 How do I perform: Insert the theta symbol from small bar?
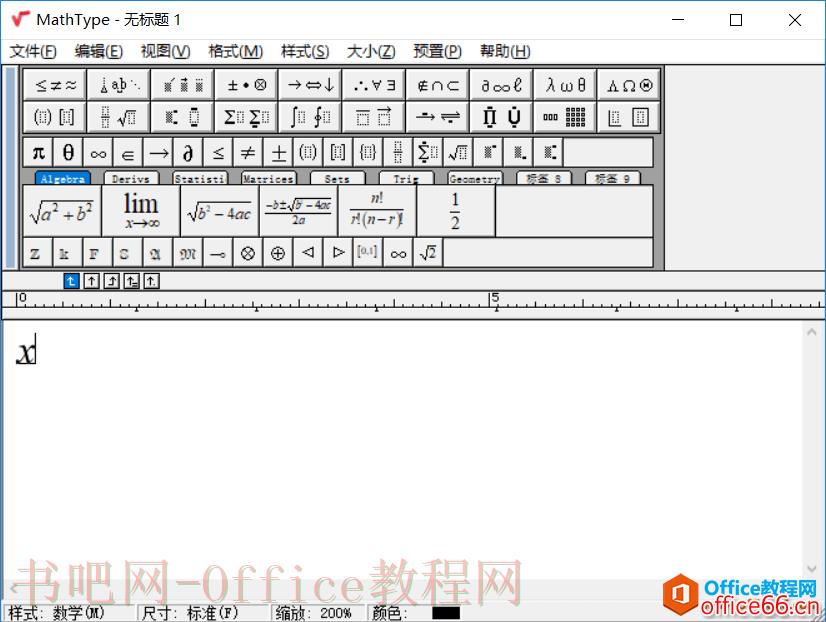pos(68,153)
